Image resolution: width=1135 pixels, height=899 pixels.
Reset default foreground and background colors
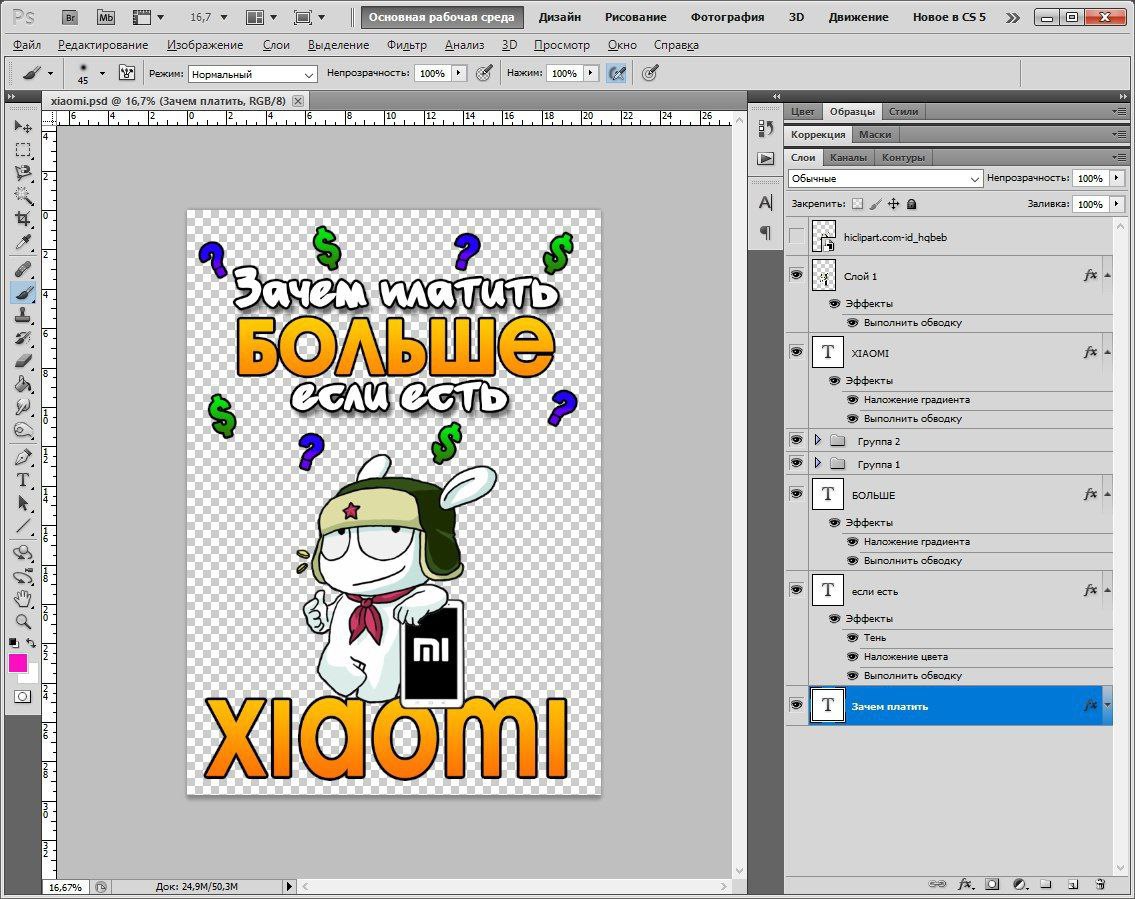[13, 643]
